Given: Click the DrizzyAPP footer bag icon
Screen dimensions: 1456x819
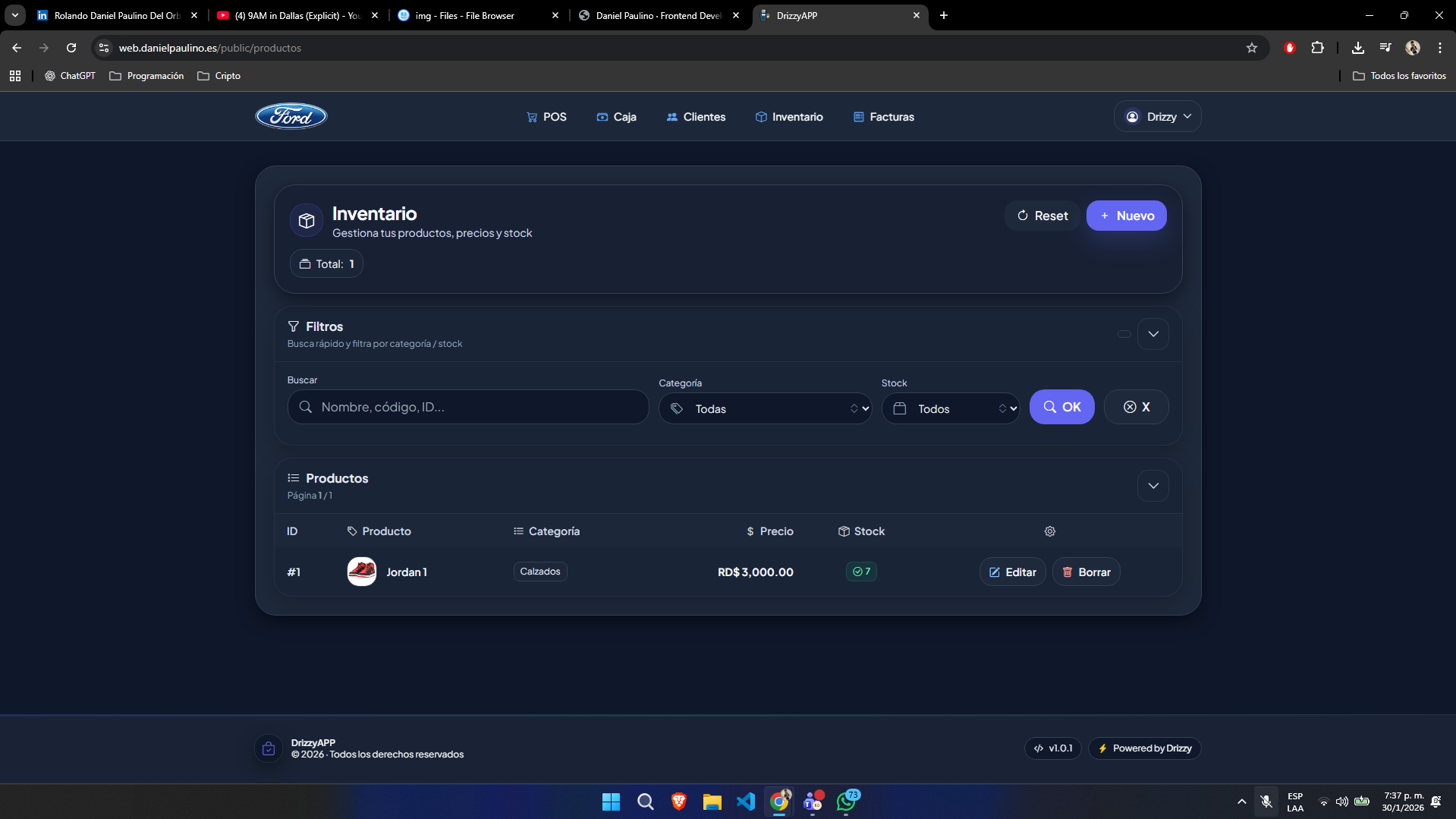Looking at the screenshot, I should coord(269,748).
